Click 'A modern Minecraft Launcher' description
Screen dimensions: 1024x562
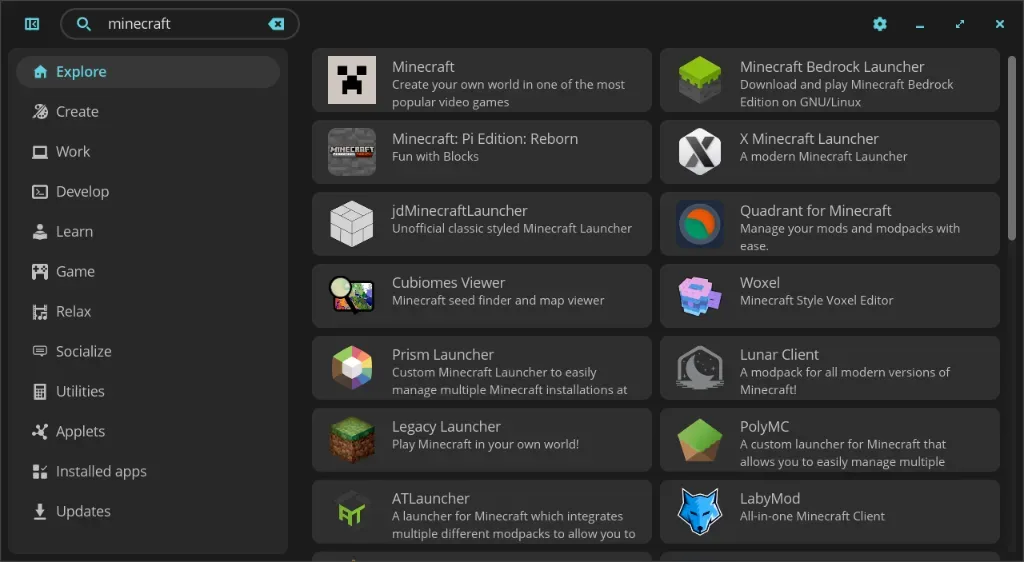click(824, 157)
